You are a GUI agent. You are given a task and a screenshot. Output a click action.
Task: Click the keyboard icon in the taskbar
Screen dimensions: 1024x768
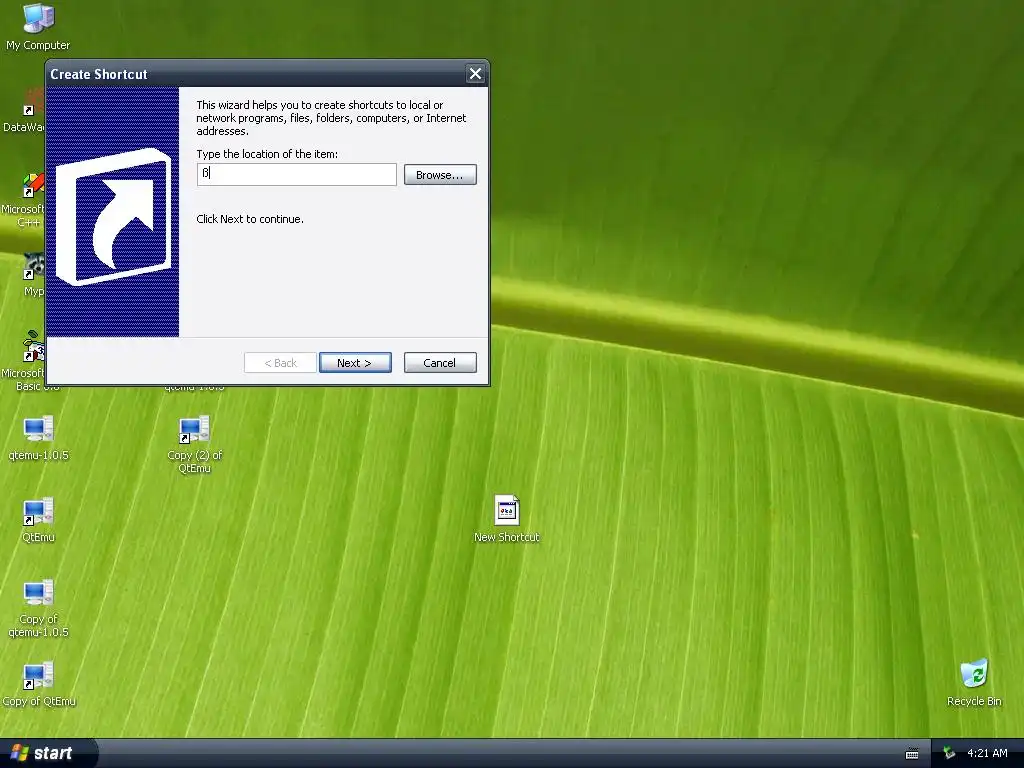[912, 754]
